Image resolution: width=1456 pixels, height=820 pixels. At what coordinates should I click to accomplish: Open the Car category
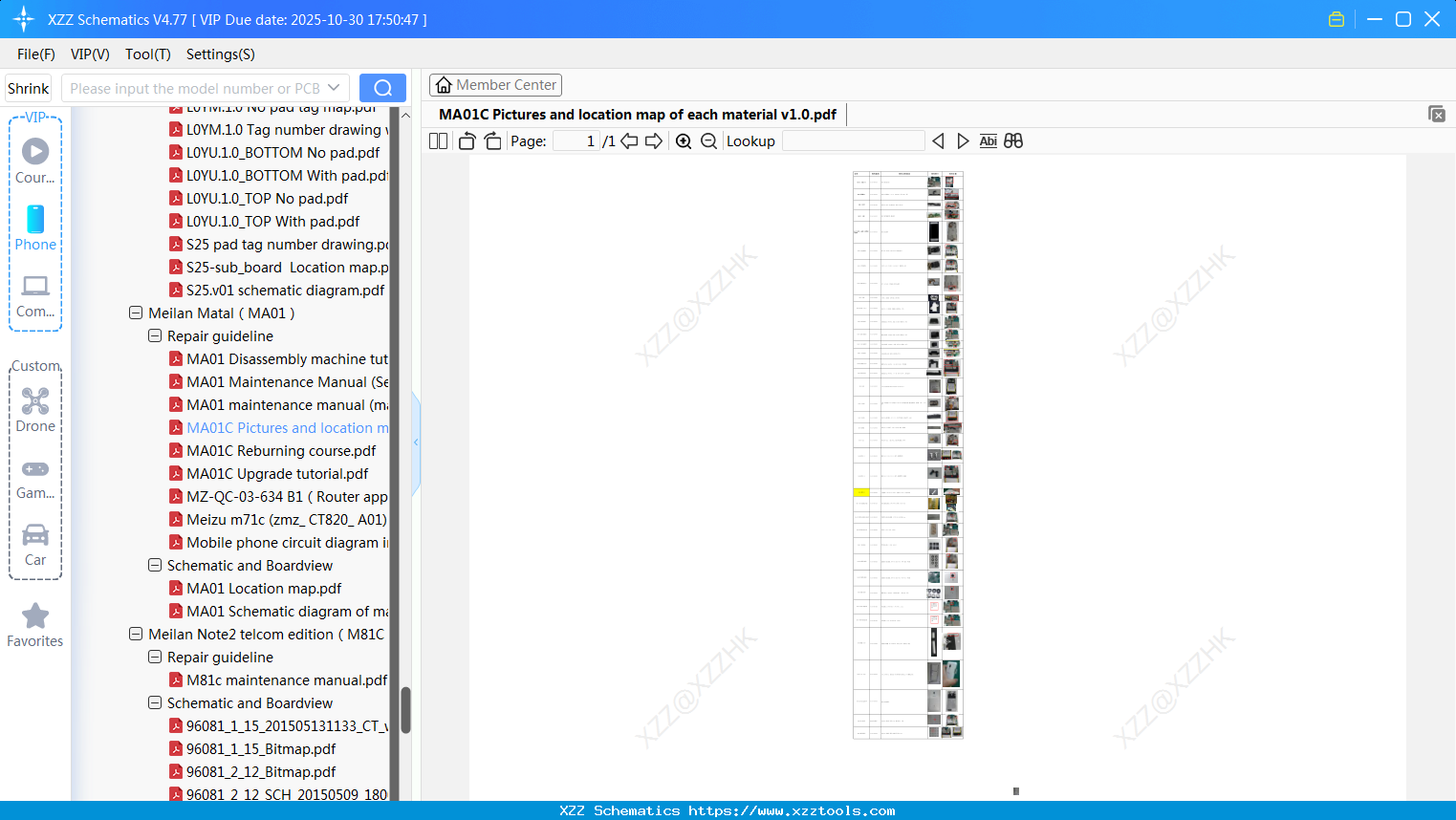click(35, 545)
